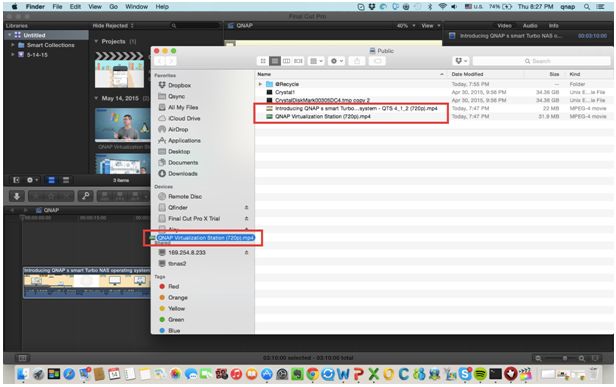Sort Finder list by Size column
This screenshot has height=387, width=616.
tap(545, 74)
